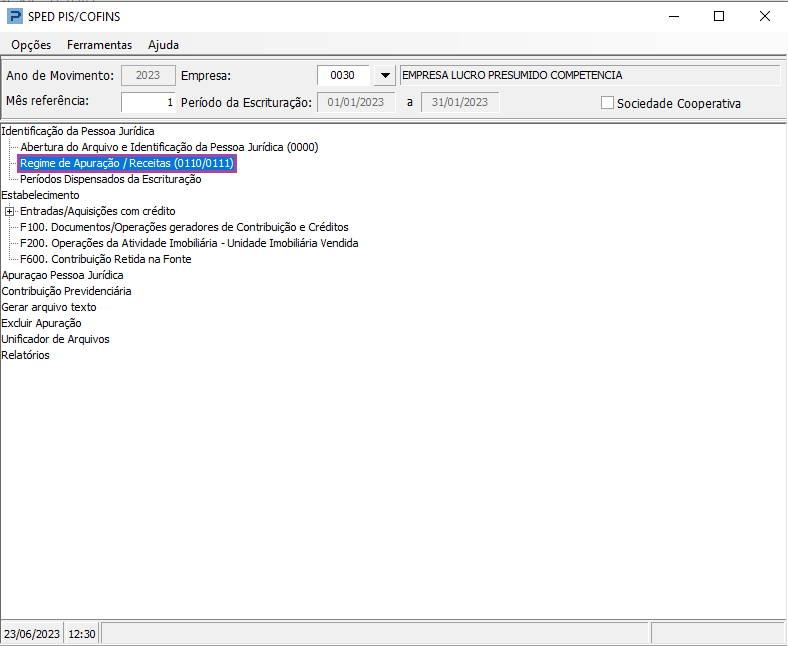This screenshot has width=788, height=646.
Task: Select Regime de Apuração / Receitas item
Action: pos(127,163)
